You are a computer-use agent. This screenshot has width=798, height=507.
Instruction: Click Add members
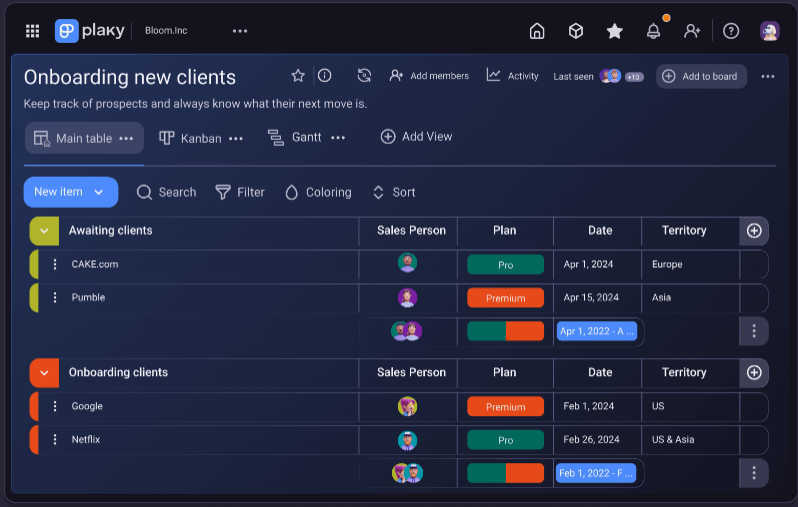(x=429, y=76)
